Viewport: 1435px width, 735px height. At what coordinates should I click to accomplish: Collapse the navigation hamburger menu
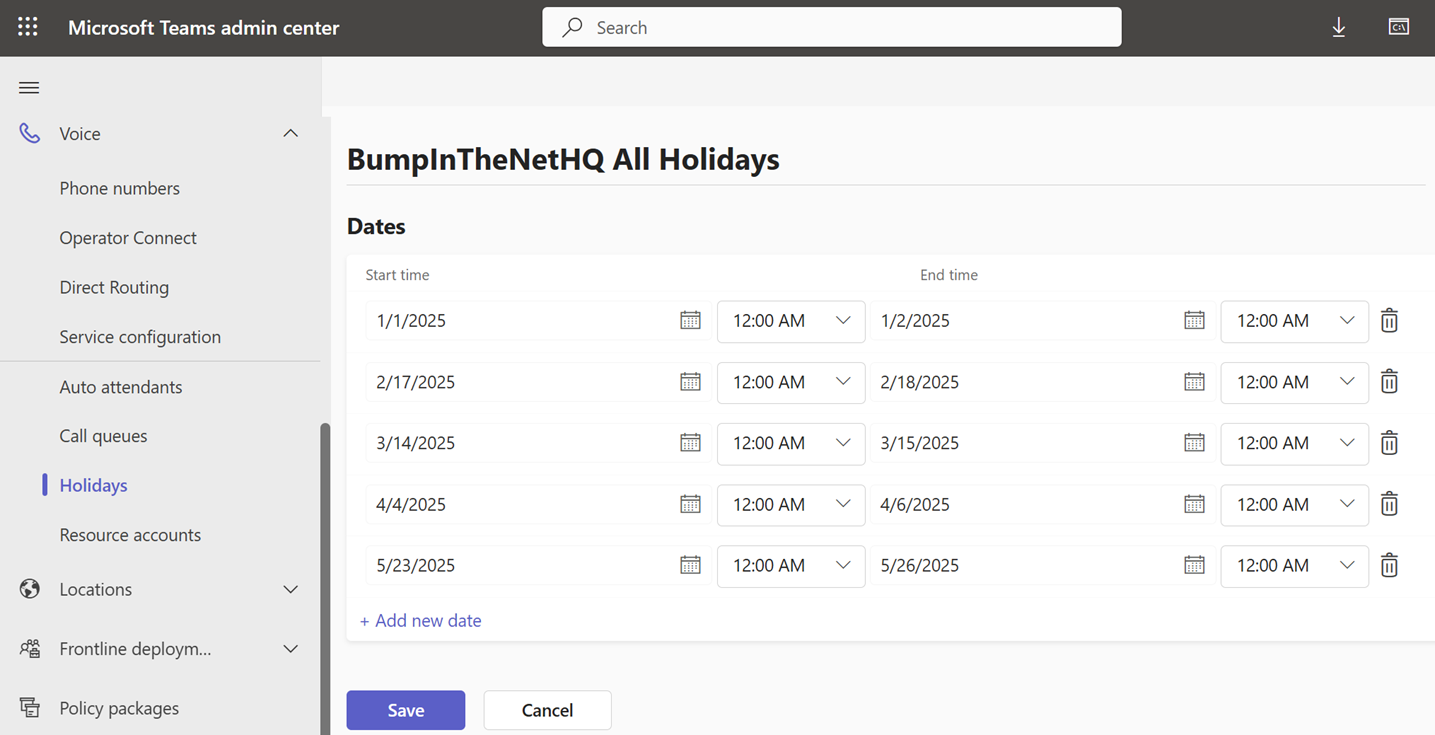click(29, 88)
